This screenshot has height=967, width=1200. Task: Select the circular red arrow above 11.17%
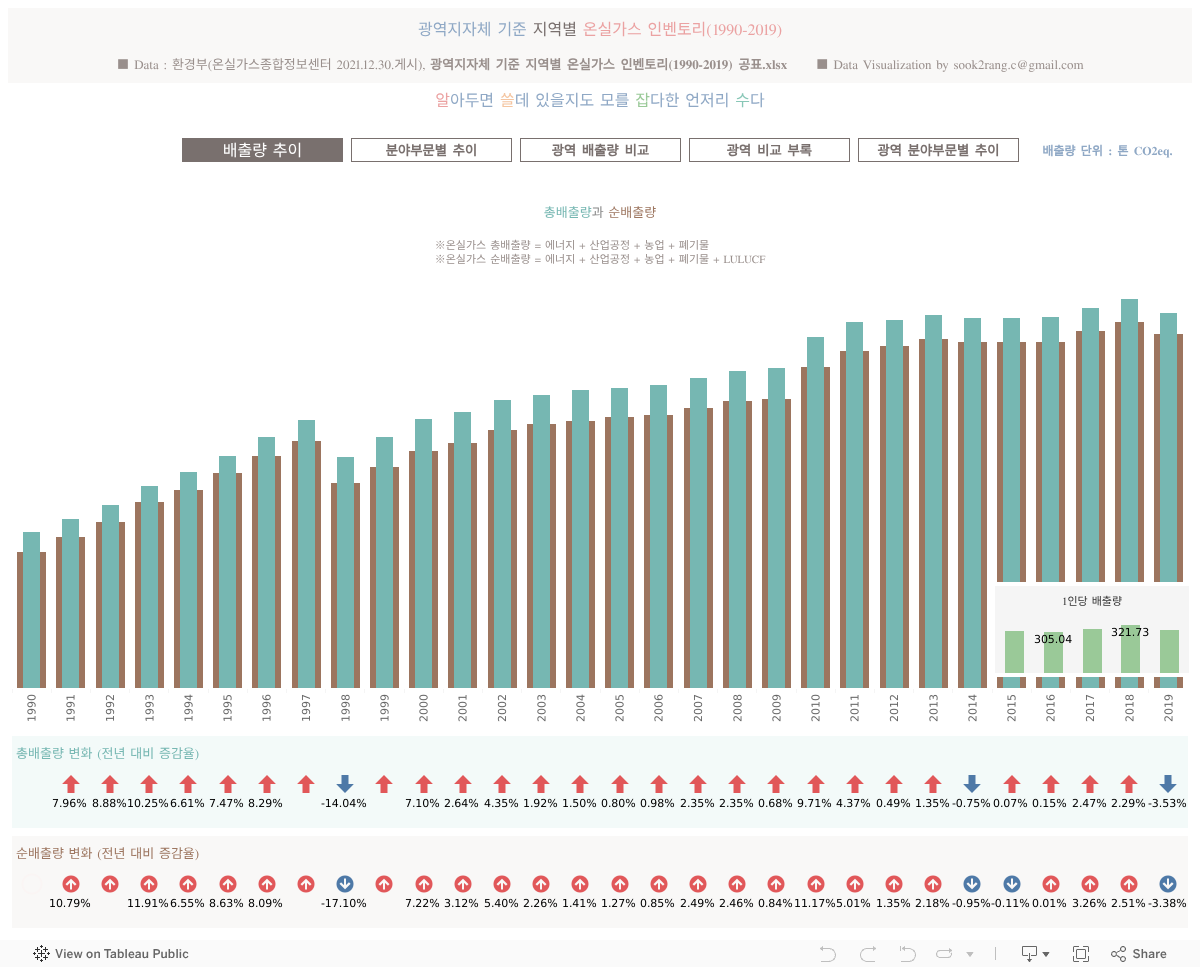(816, 884)
